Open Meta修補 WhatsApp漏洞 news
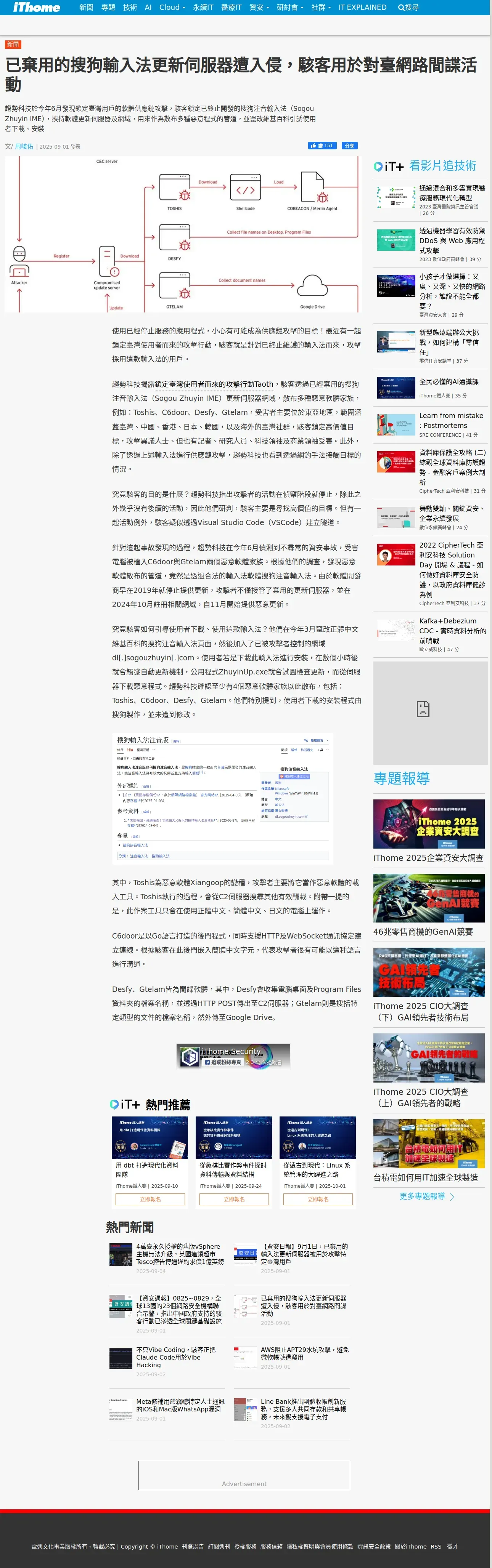492x1568 pixels. point(180,1405)
